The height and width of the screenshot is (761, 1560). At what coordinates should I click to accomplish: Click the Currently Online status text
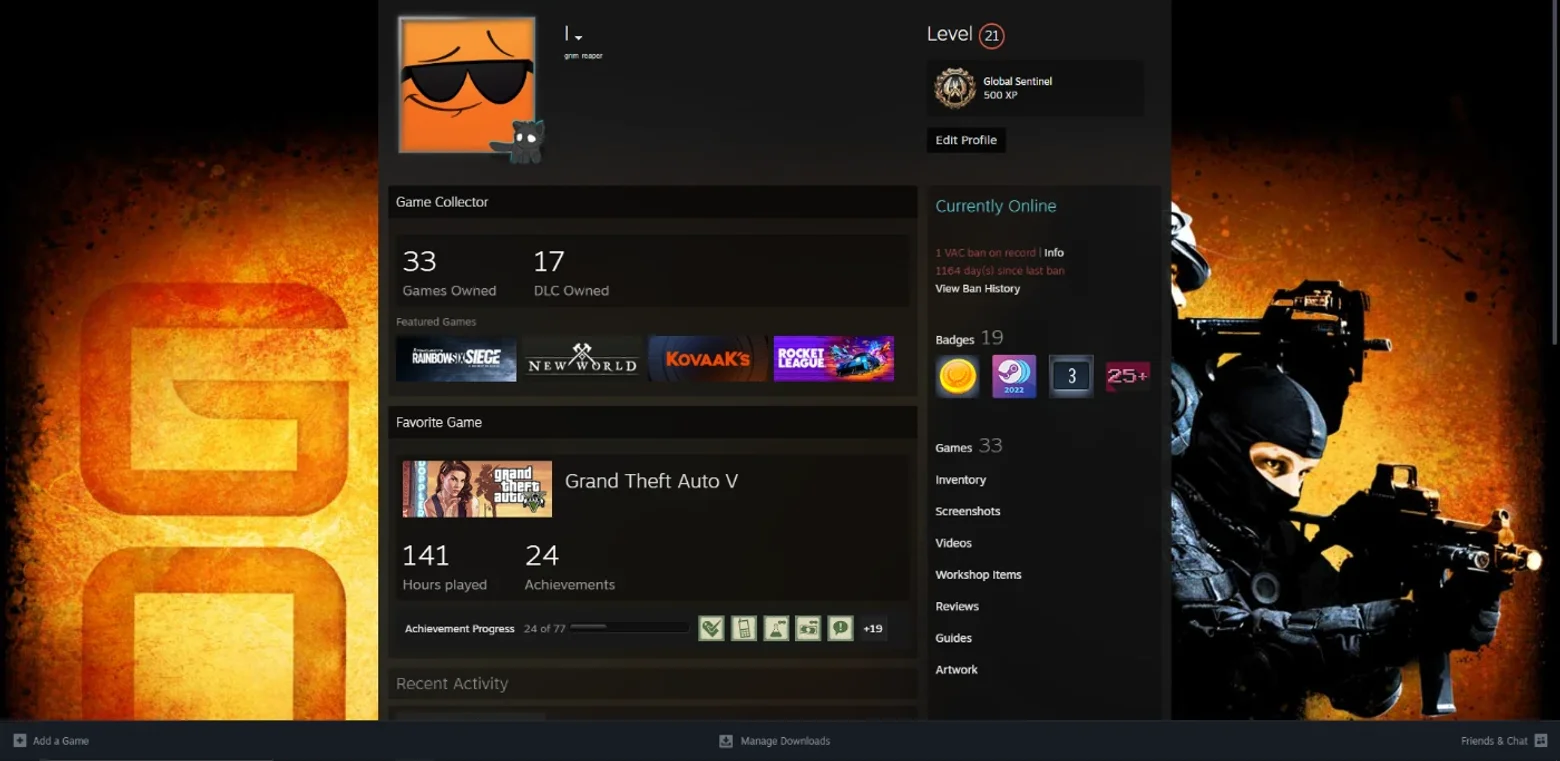click(x=996, y=206)
